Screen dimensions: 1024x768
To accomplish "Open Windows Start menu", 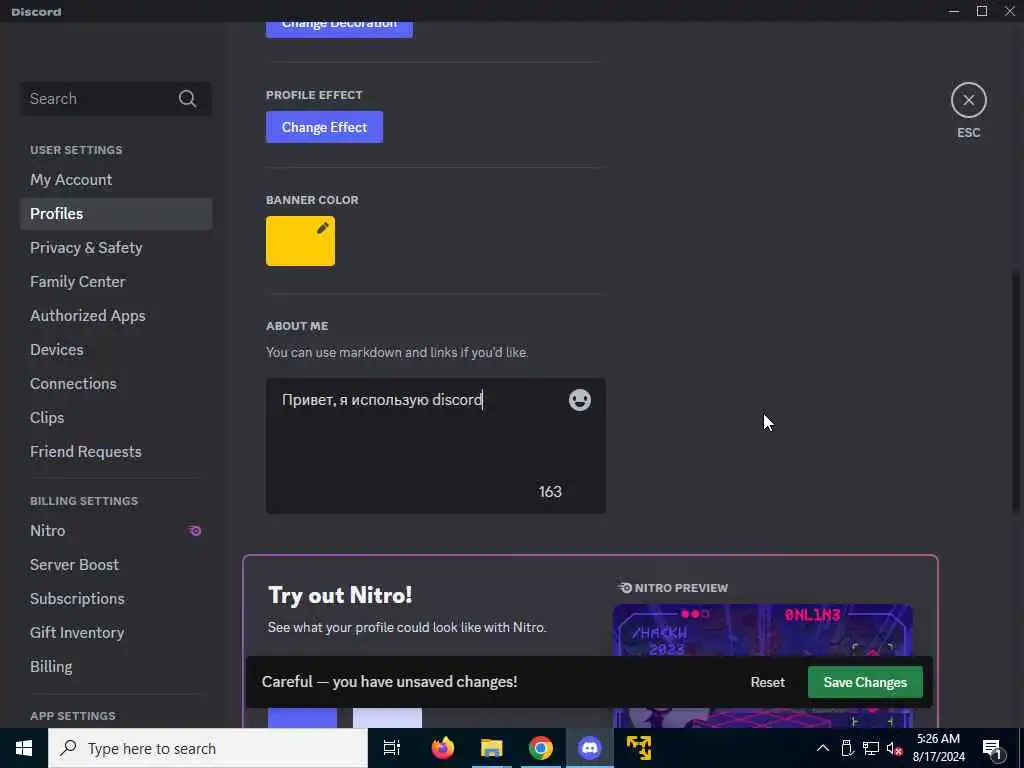I will tap(24, 748).
